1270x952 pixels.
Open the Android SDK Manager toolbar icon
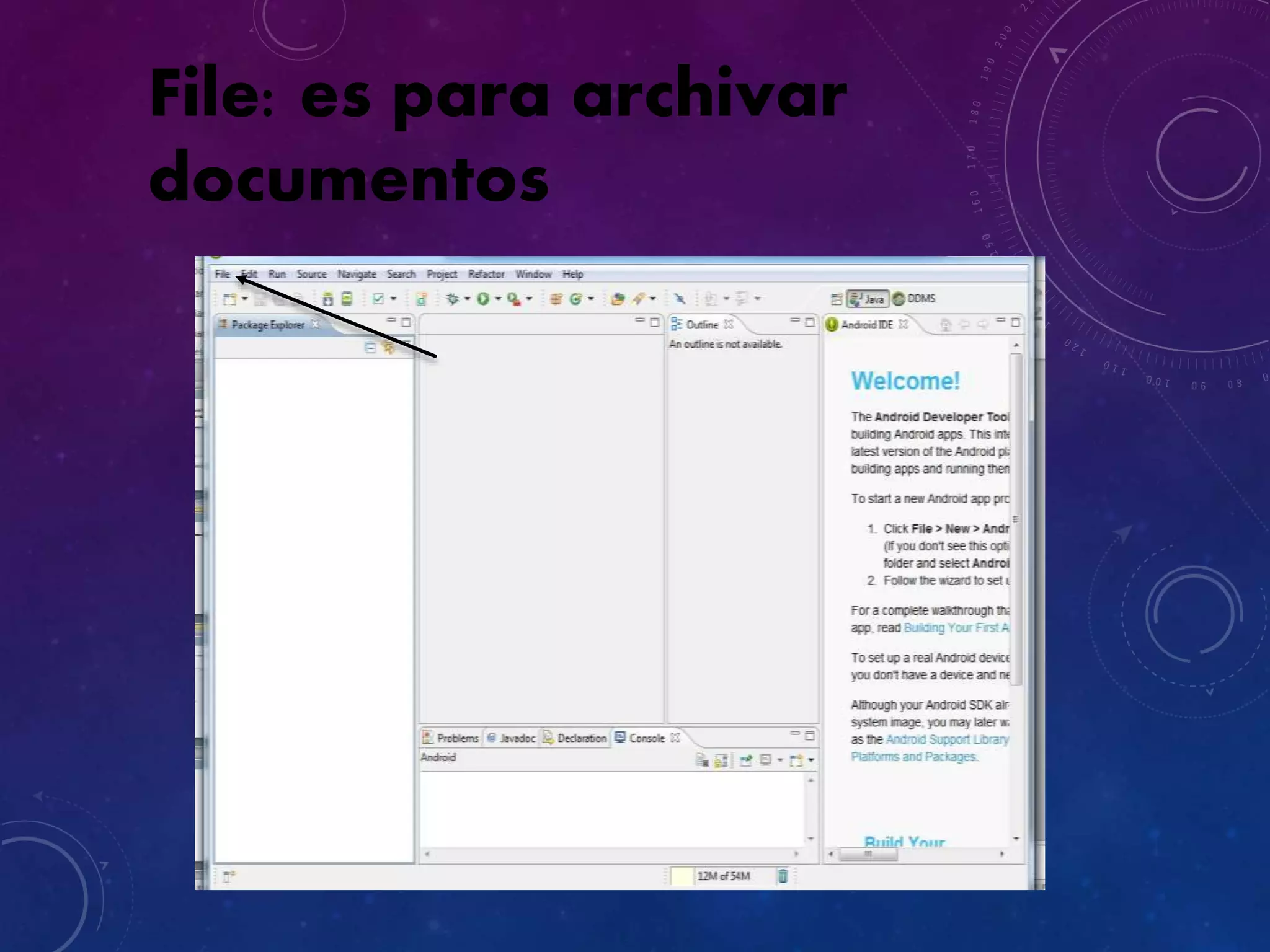point(328,299)
